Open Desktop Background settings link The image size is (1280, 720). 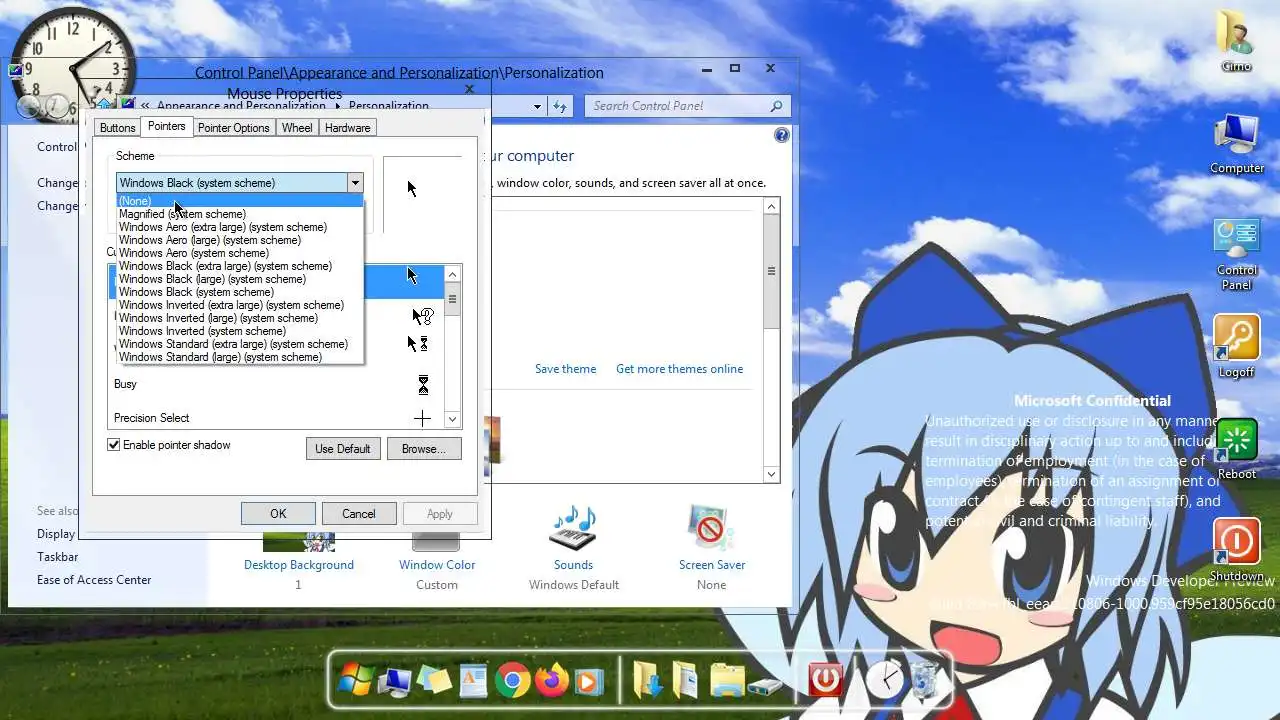point(299,565)
